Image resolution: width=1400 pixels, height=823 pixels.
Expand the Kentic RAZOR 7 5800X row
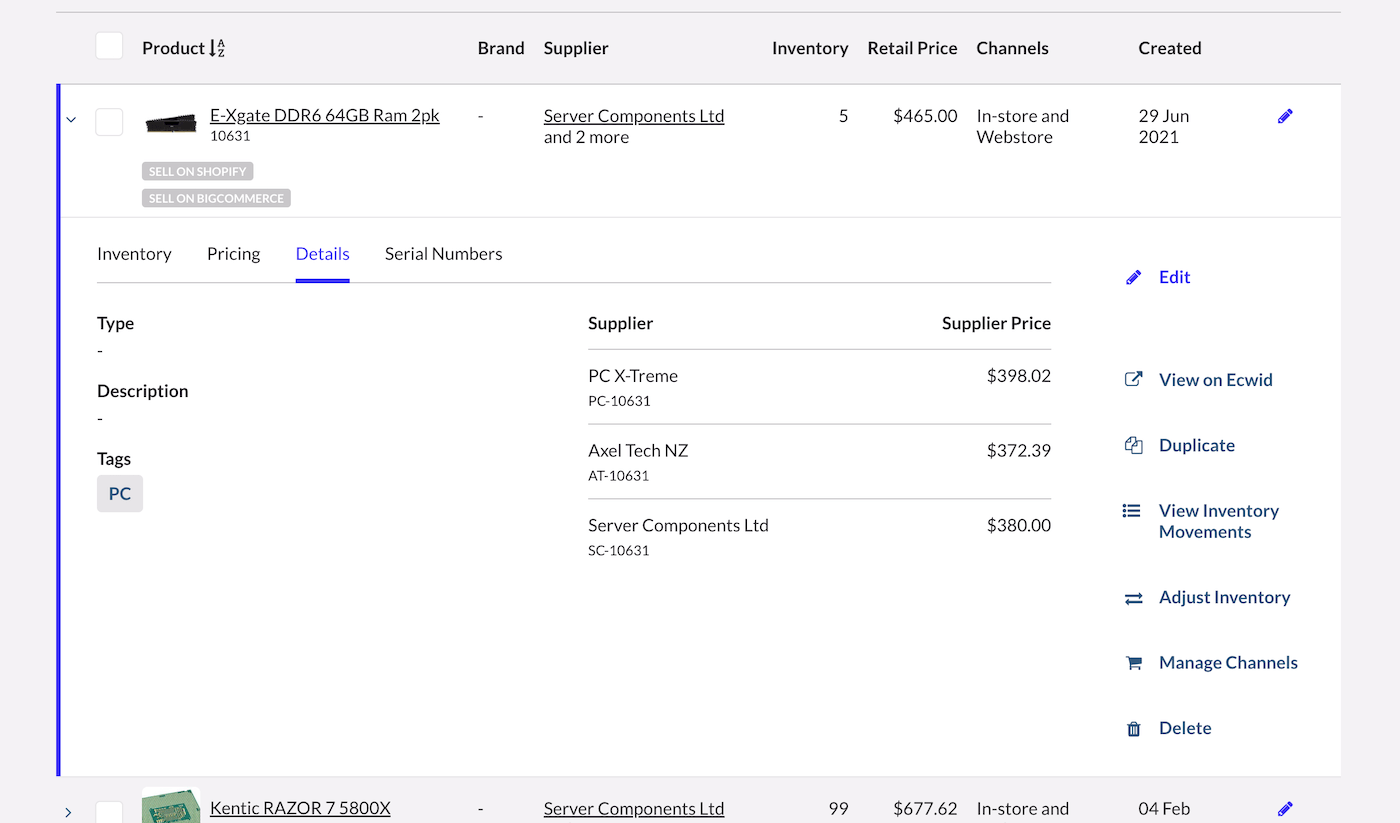(68, 812)
